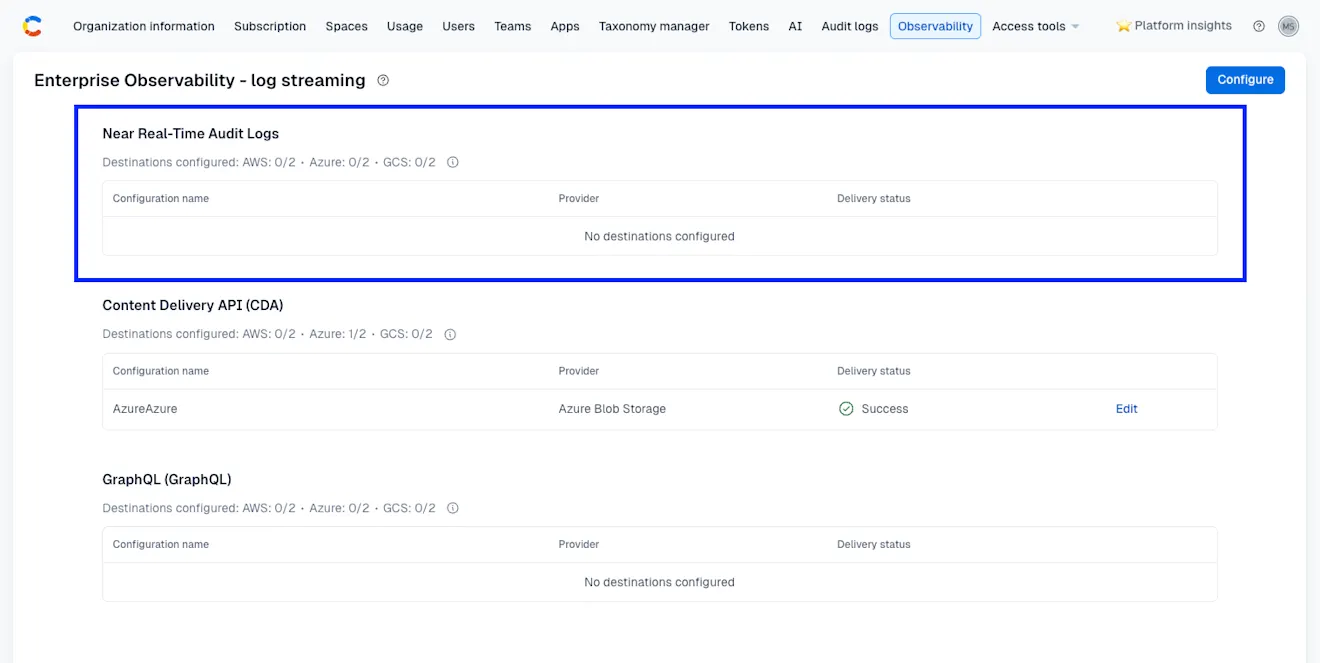Click the Near Real-Time Audit Logs heading
Image resolution: width=1320 pixels, height=663 pixels.
click(x=191, y=133)
